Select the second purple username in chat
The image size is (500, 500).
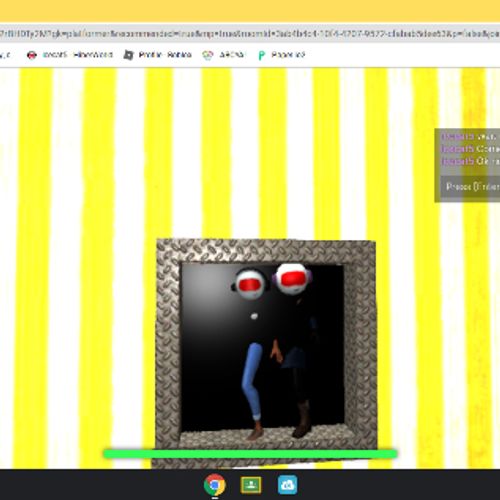tap(458, 149)
